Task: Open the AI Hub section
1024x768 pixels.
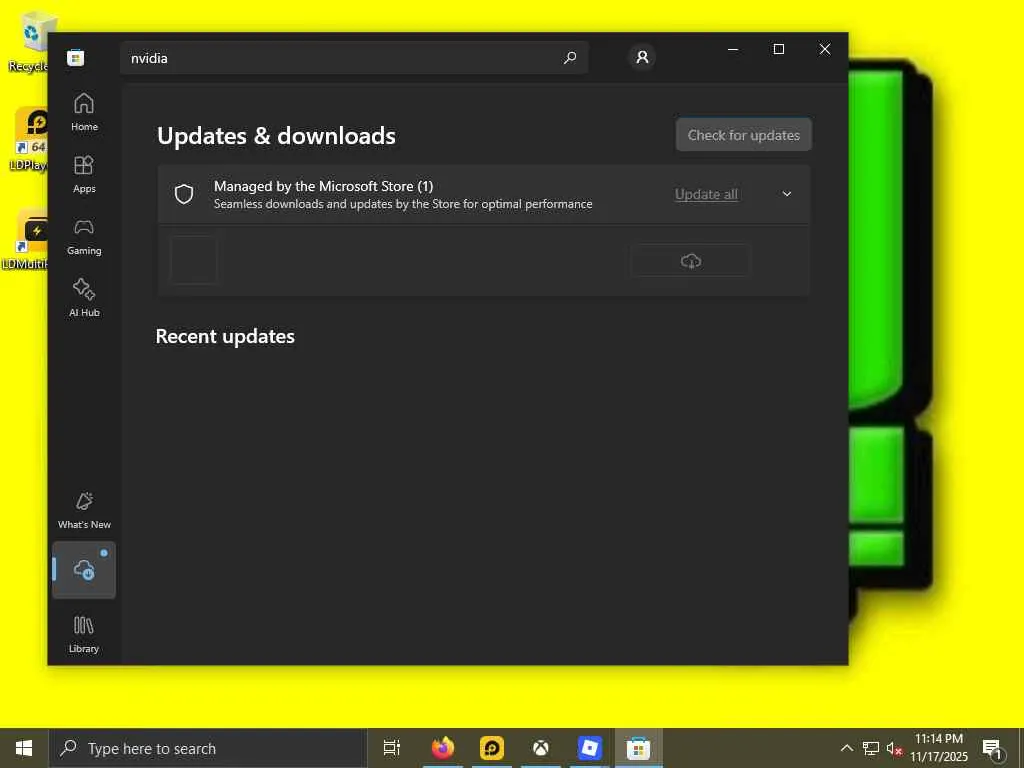Action: tap(84, 298)
